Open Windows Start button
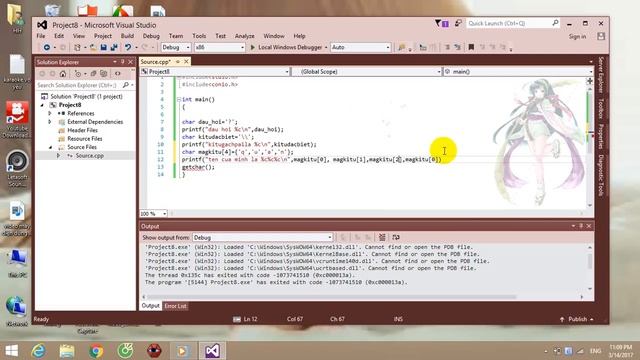 tap(11, 351)
